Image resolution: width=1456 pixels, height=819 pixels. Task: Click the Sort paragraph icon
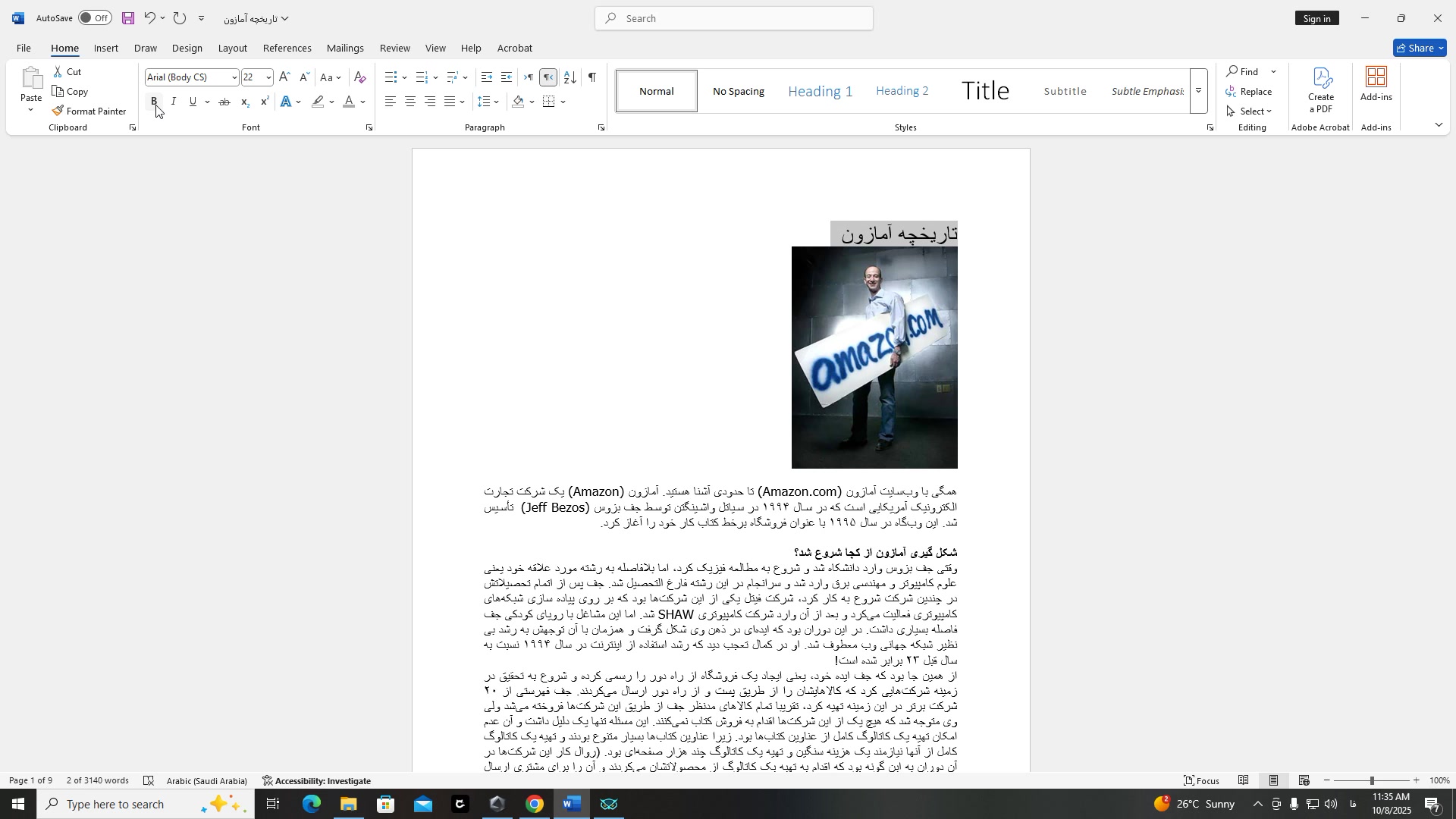point(570,77)
